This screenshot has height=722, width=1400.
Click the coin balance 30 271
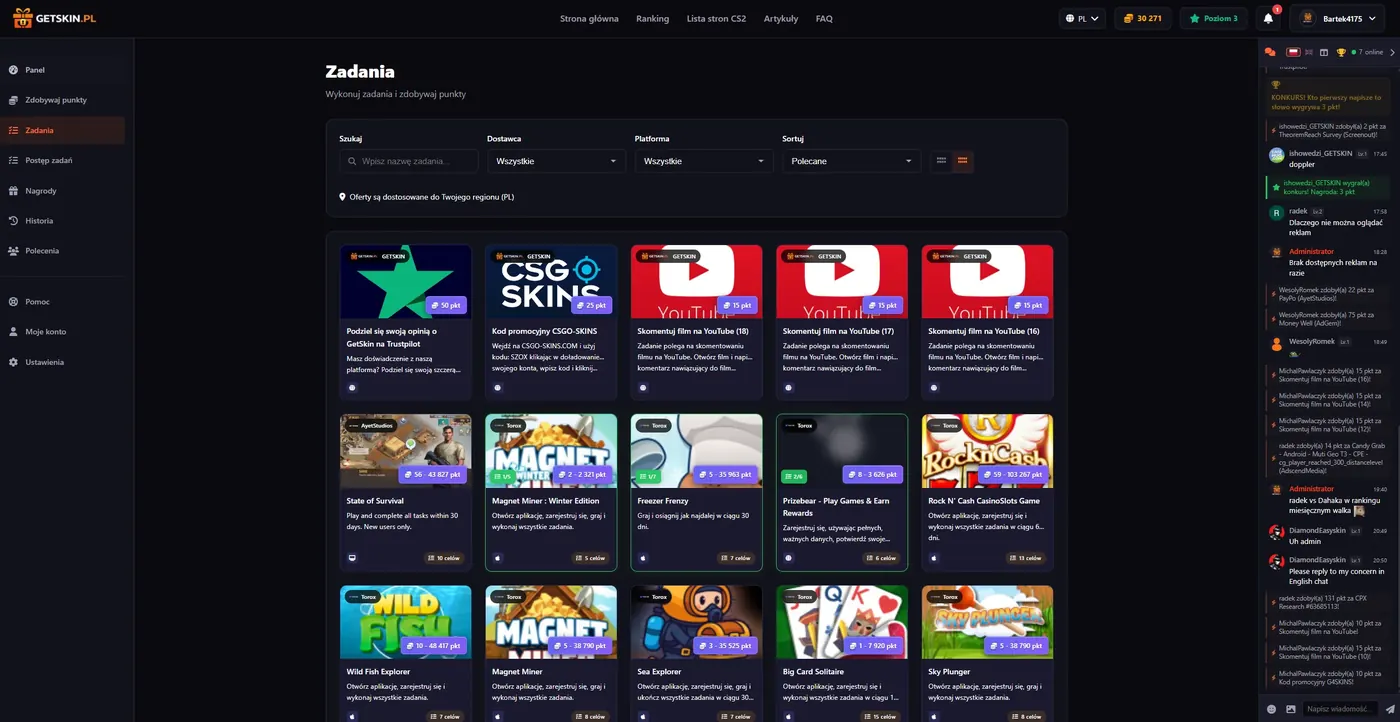[1142, 18]
